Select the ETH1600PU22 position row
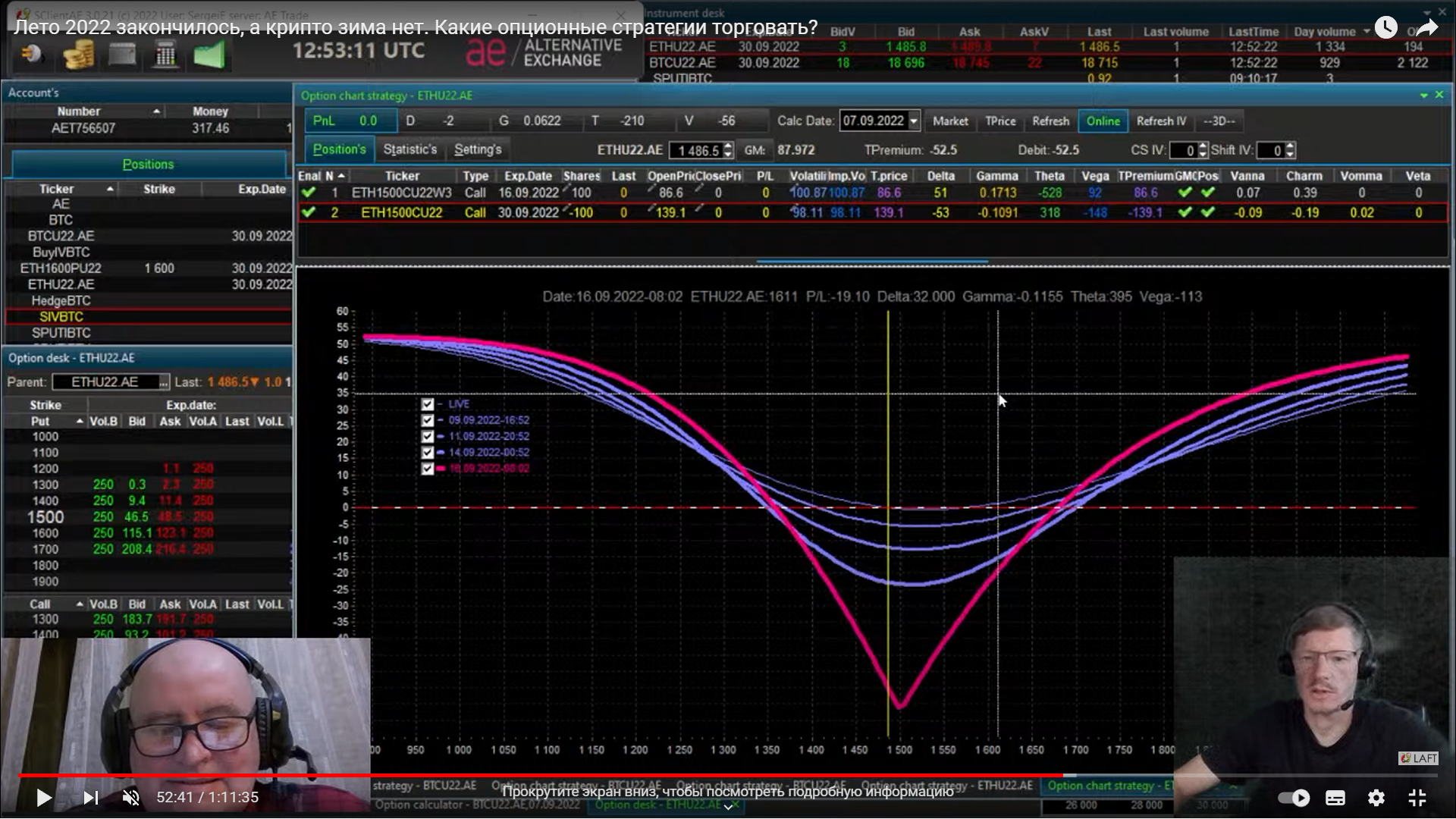This screenshot has height=819, width=1456. point(149,268)
